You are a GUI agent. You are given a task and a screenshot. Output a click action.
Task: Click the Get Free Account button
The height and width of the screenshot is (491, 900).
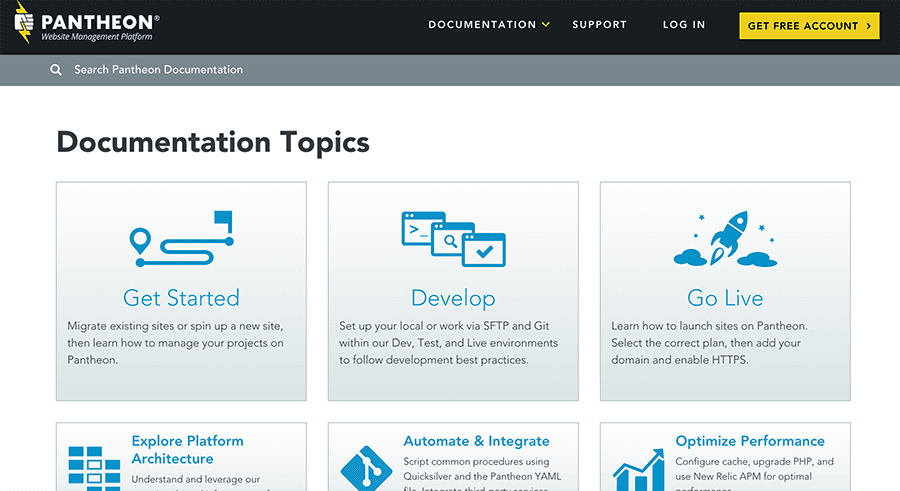click(809, 26)
